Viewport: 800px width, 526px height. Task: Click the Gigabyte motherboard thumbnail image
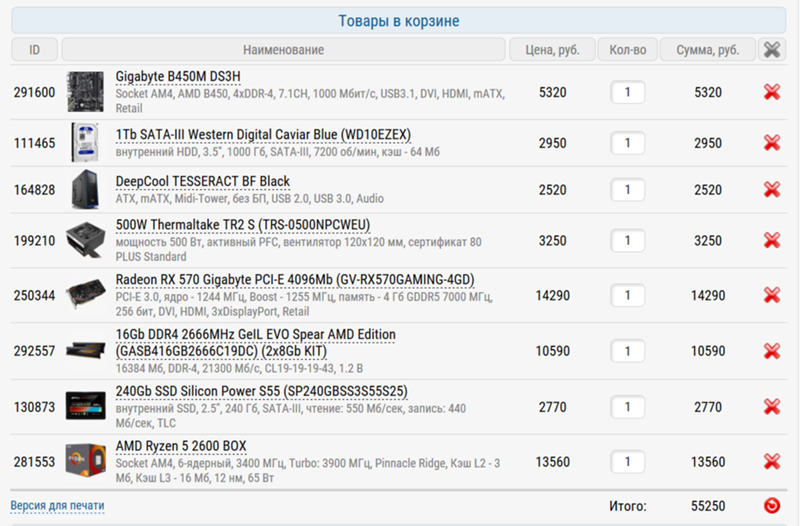85,92
